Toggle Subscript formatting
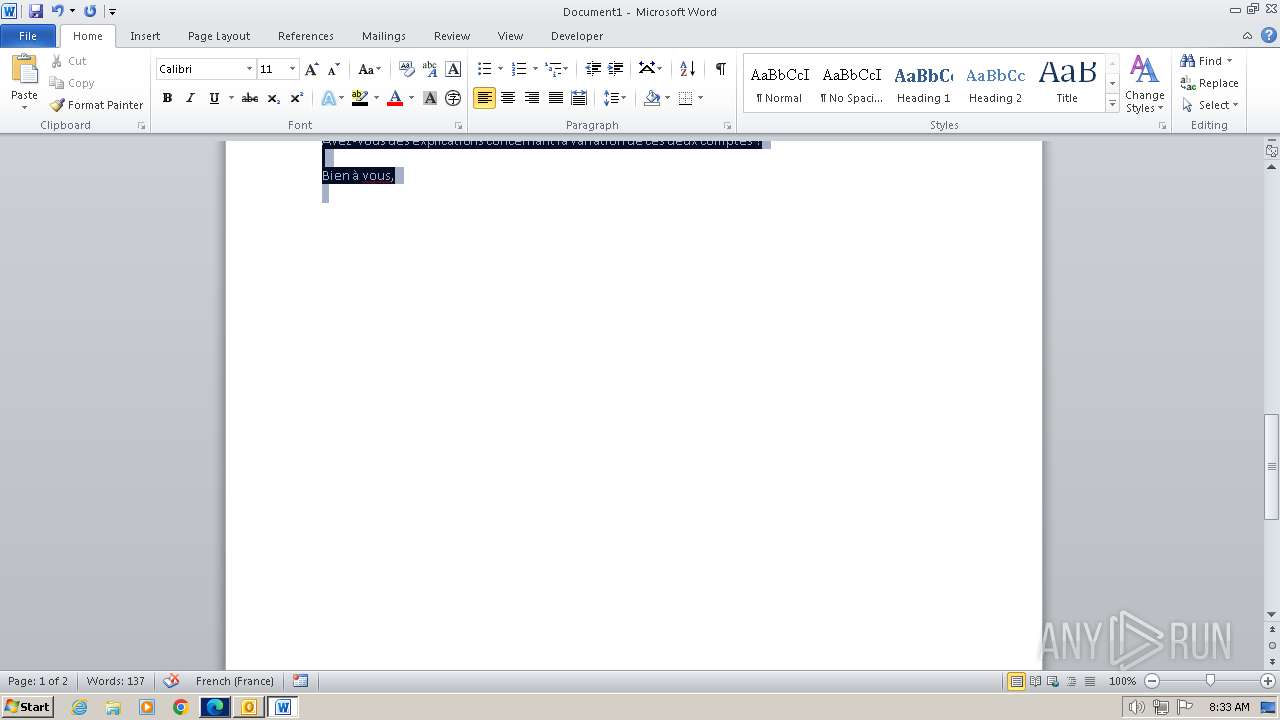The width and height of the screenshot is (1280, 720). pyautogui.click(x=274, y=98)
